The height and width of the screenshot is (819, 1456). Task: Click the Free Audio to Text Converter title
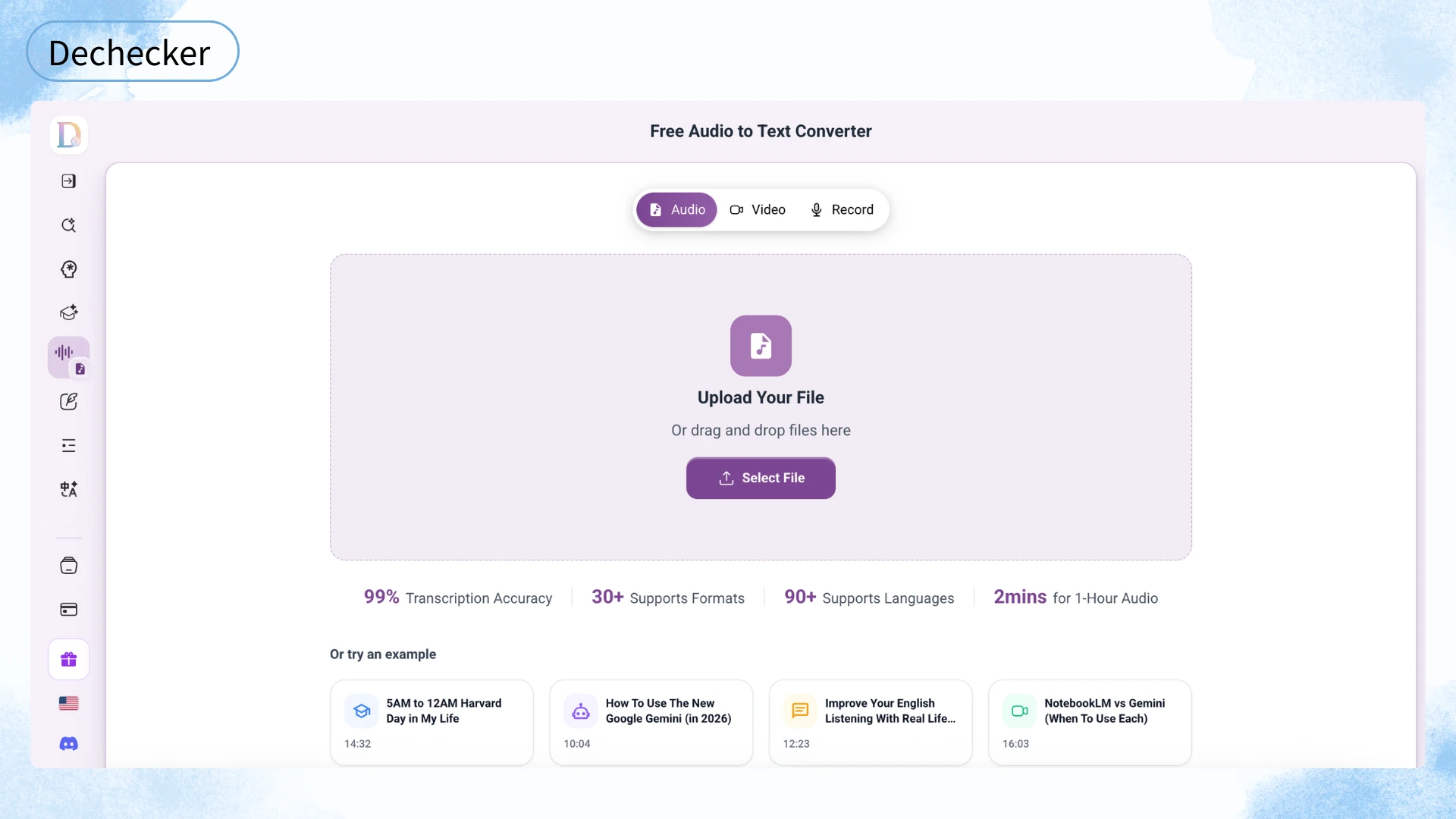tap(761, 131)
